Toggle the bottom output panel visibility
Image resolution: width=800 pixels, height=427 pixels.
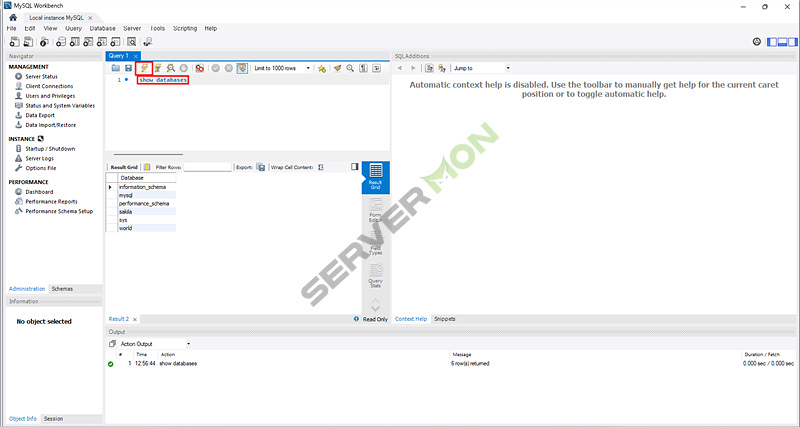point(782,42)
